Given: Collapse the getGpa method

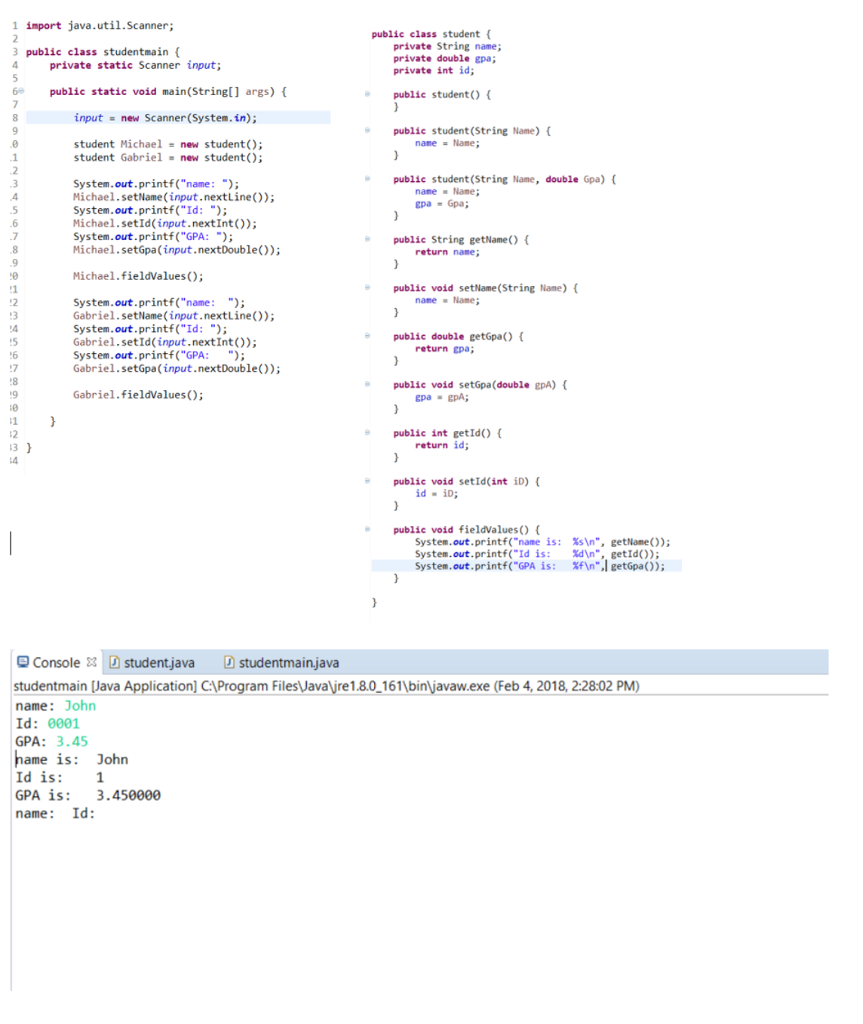Looking at the screenshot, I should coord(366,335).
